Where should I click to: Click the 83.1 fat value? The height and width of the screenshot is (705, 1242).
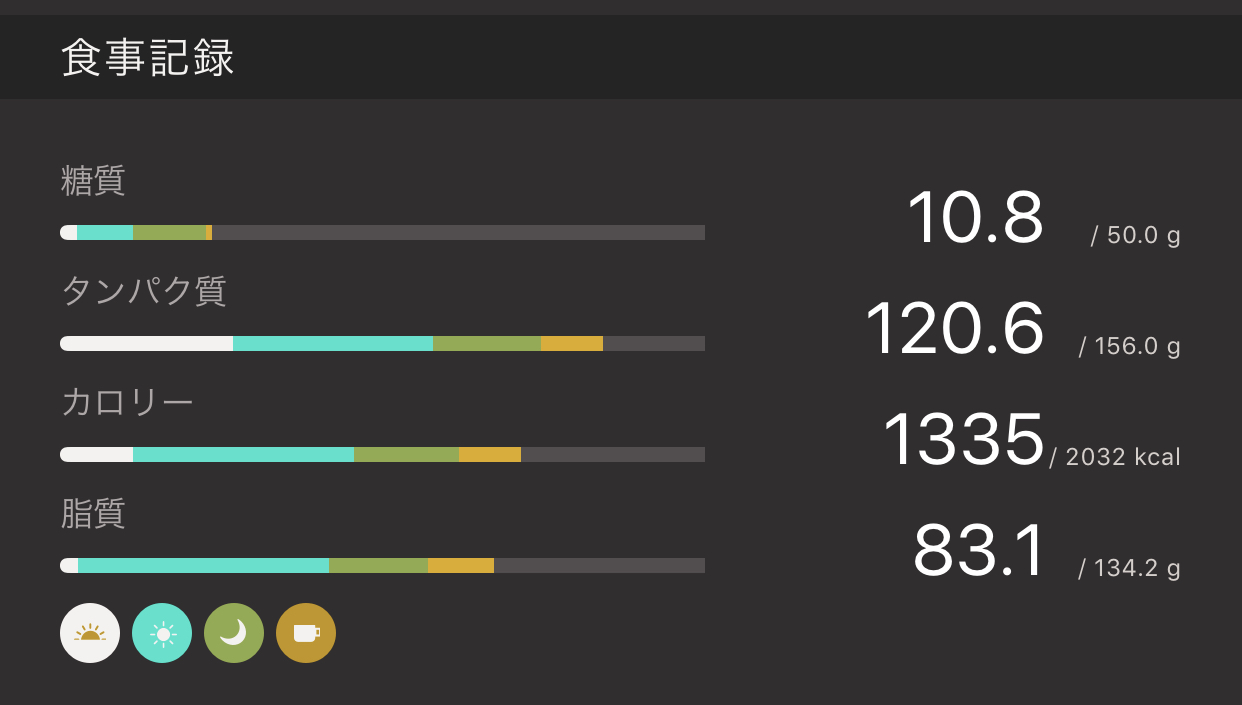979,551
